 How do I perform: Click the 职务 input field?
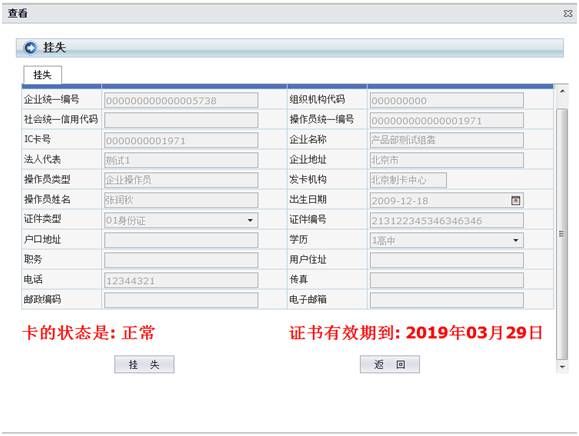(x=181, y=260)
